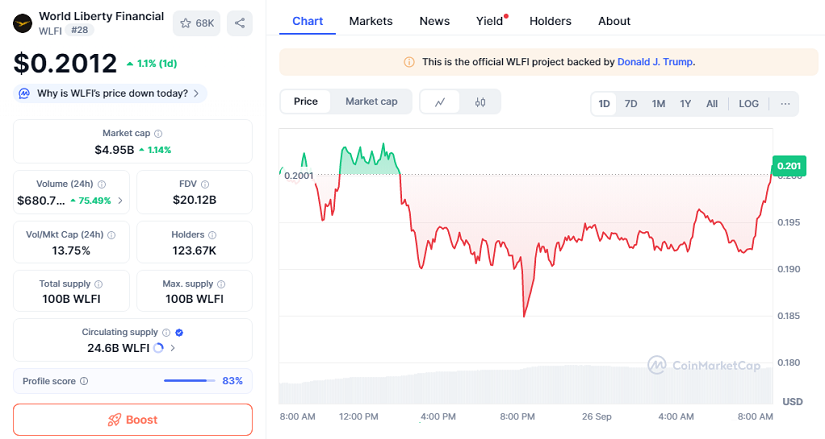Image resolution: width=825 pixels, height=439 pixels.
Task: Open the share icon button
Action: (239, 23)
